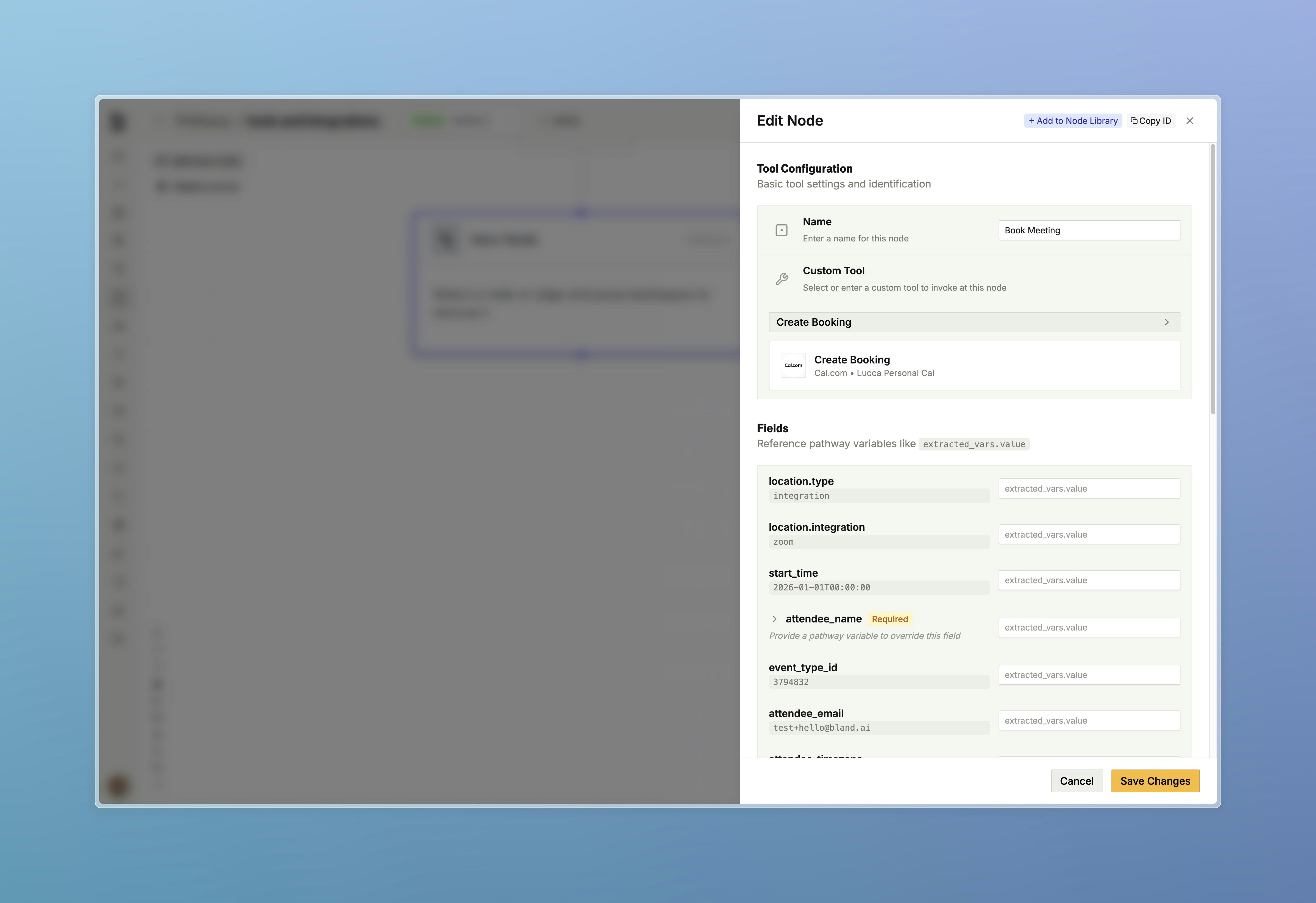Click the X to close the Edit Node panel
This screenshot has height=903, width=1316.
tap(1190, 120)
